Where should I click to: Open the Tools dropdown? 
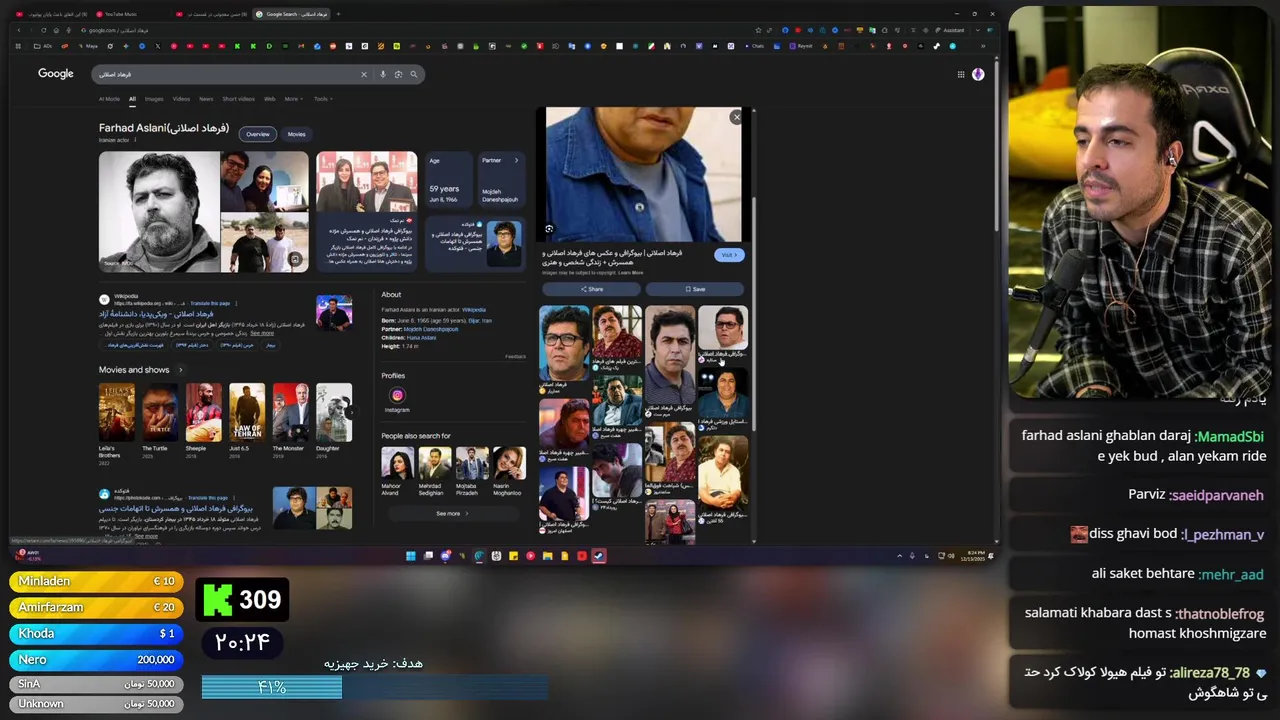click(x=323, y=99)
